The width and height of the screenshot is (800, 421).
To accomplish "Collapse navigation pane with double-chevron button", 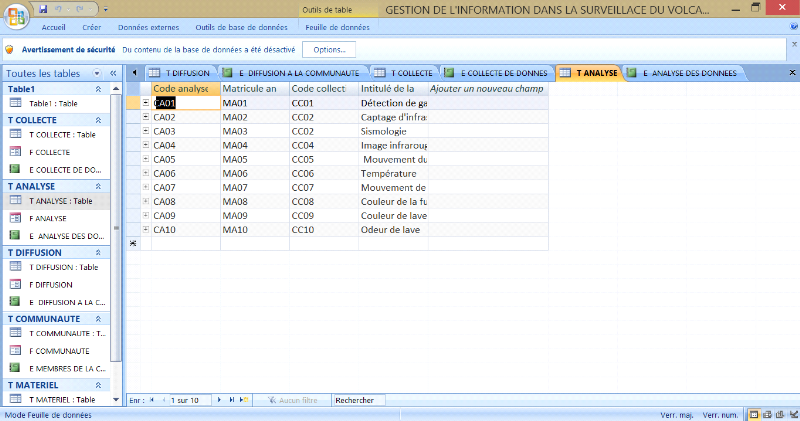I will click(x=114, y=73).
